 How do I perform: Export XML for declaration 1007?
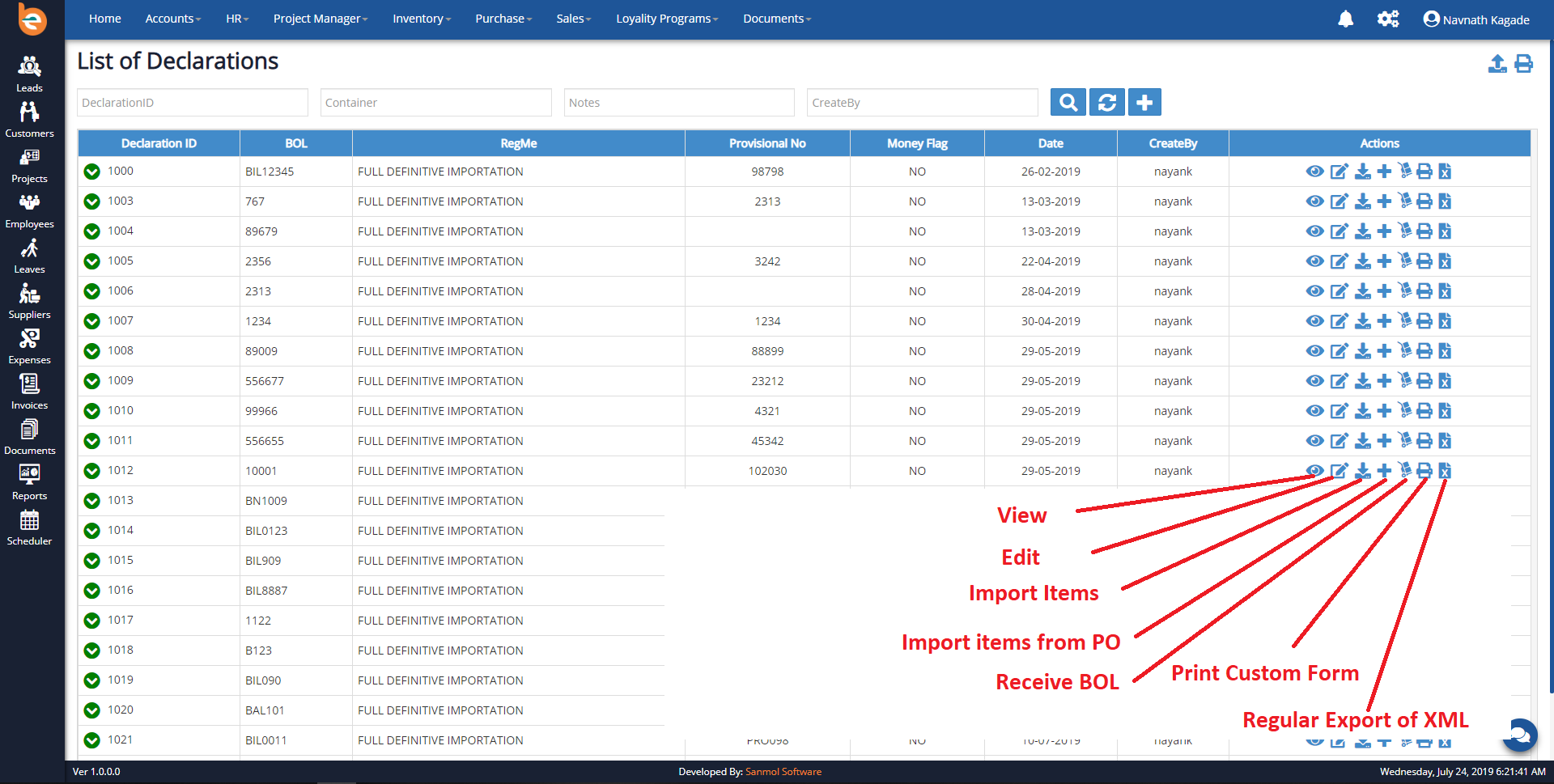(1445, 321)
